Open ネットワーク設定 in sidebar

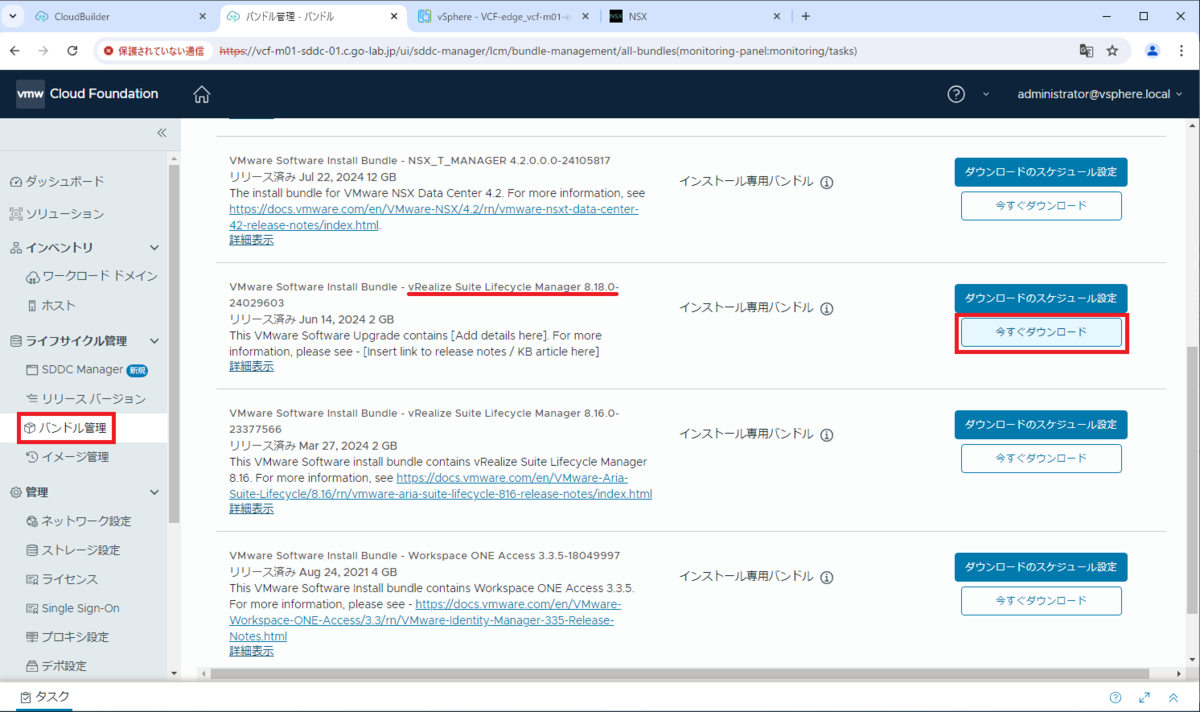pyautogui.click(x=79, y=521)
